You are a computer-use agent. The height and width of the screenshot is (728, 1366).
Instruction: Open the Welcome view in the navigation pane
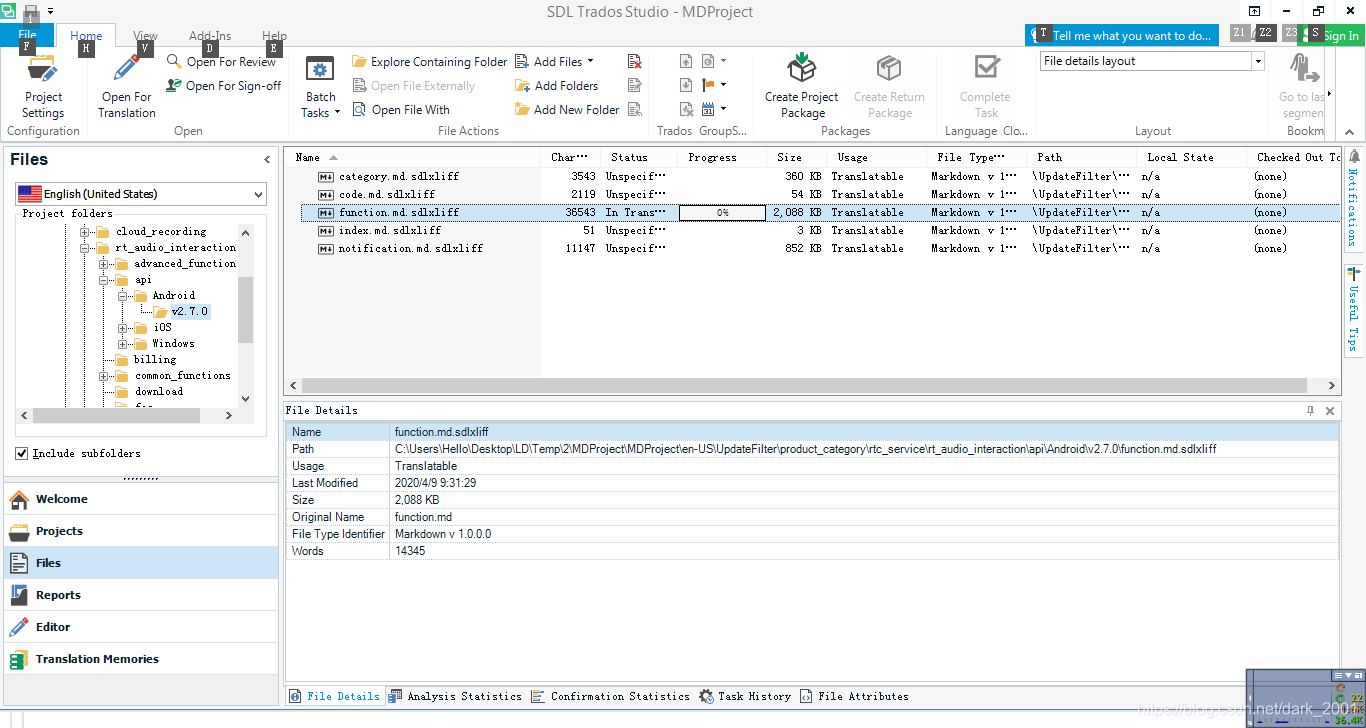coord(140,499)
